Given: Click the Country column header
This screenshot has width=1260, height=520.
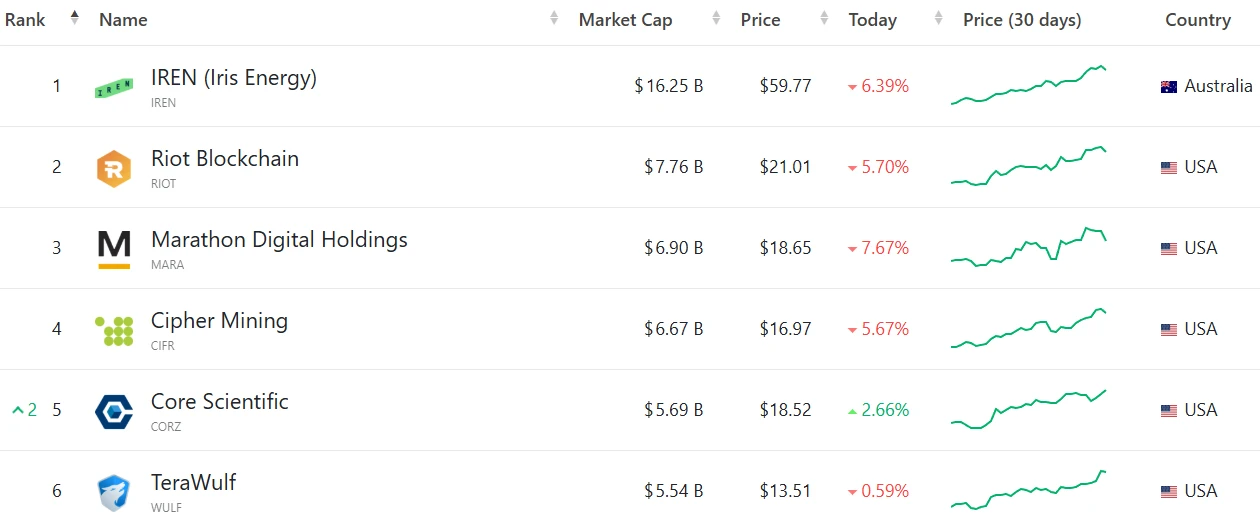Looking at the screenshot, I should [x=1197, y=20].
